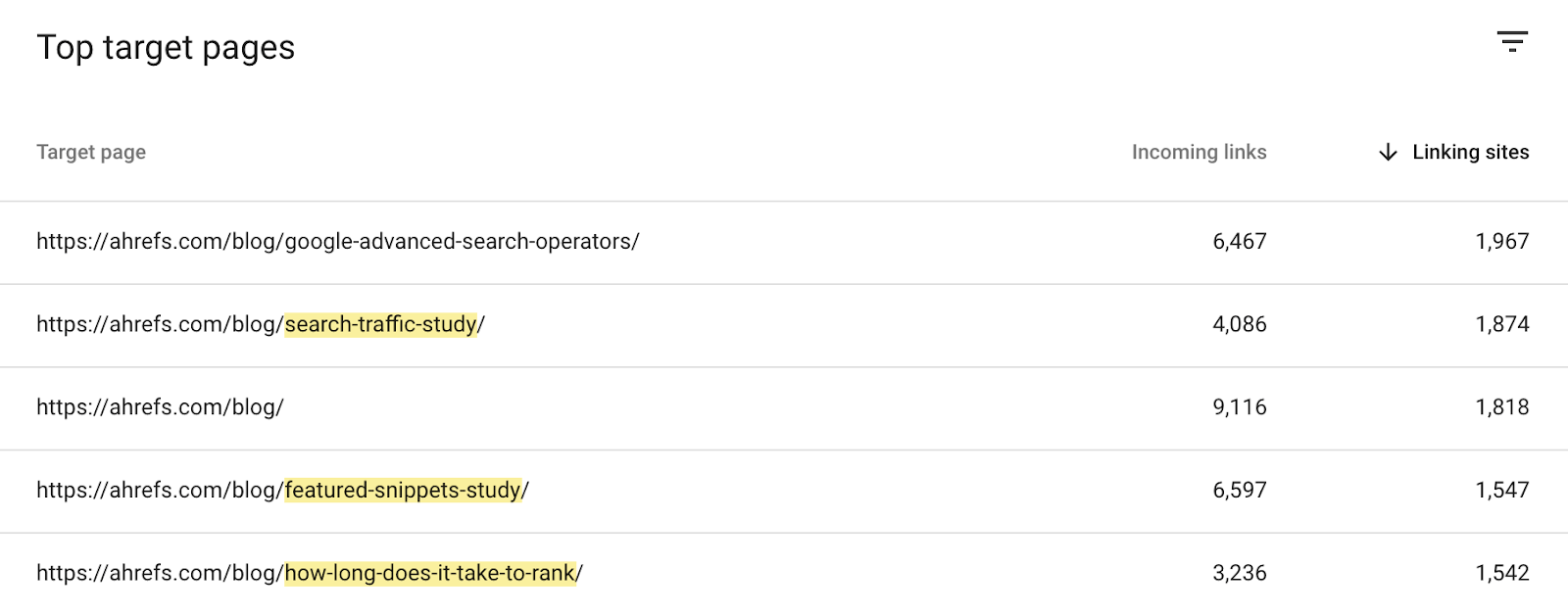Click the 1,874 linking sites value
This screenshot has width=1568, height=615.
1501,324
